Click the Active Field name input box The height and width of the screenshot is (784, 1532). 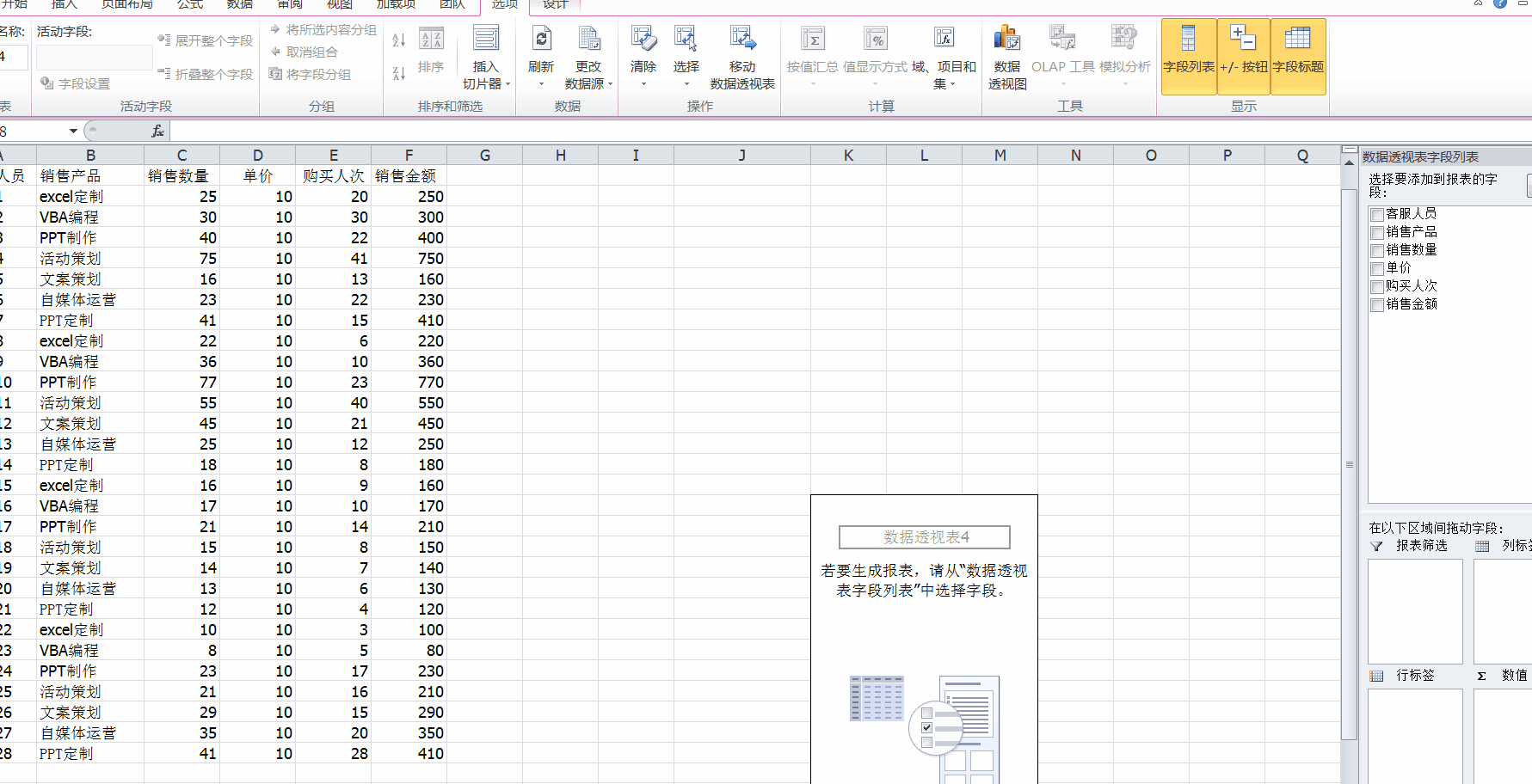[x=95, y=58]
